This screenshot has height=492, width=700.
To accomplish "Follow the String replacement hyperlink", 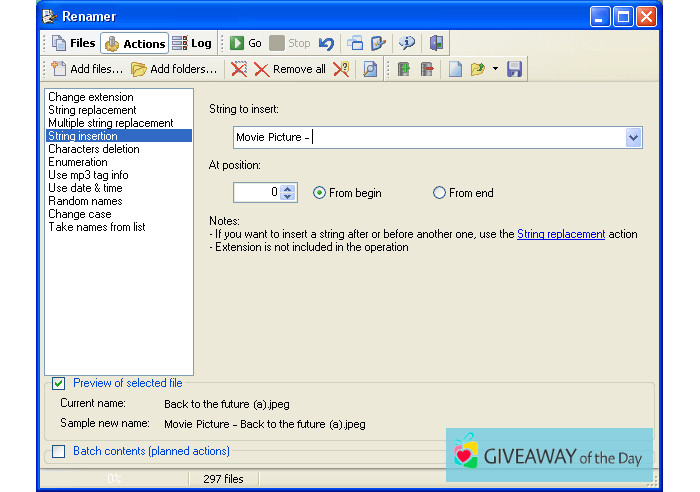I will 560,234.
